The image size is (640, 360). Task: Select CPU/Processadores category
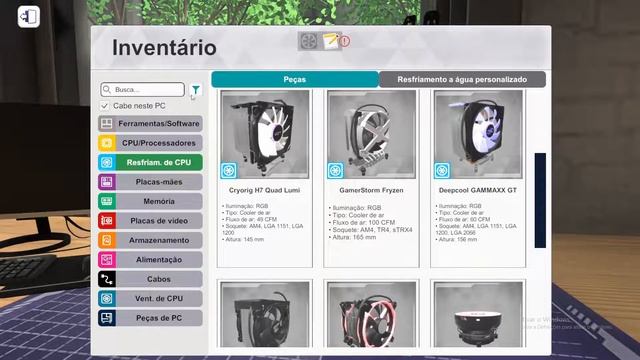coord(150,143)
